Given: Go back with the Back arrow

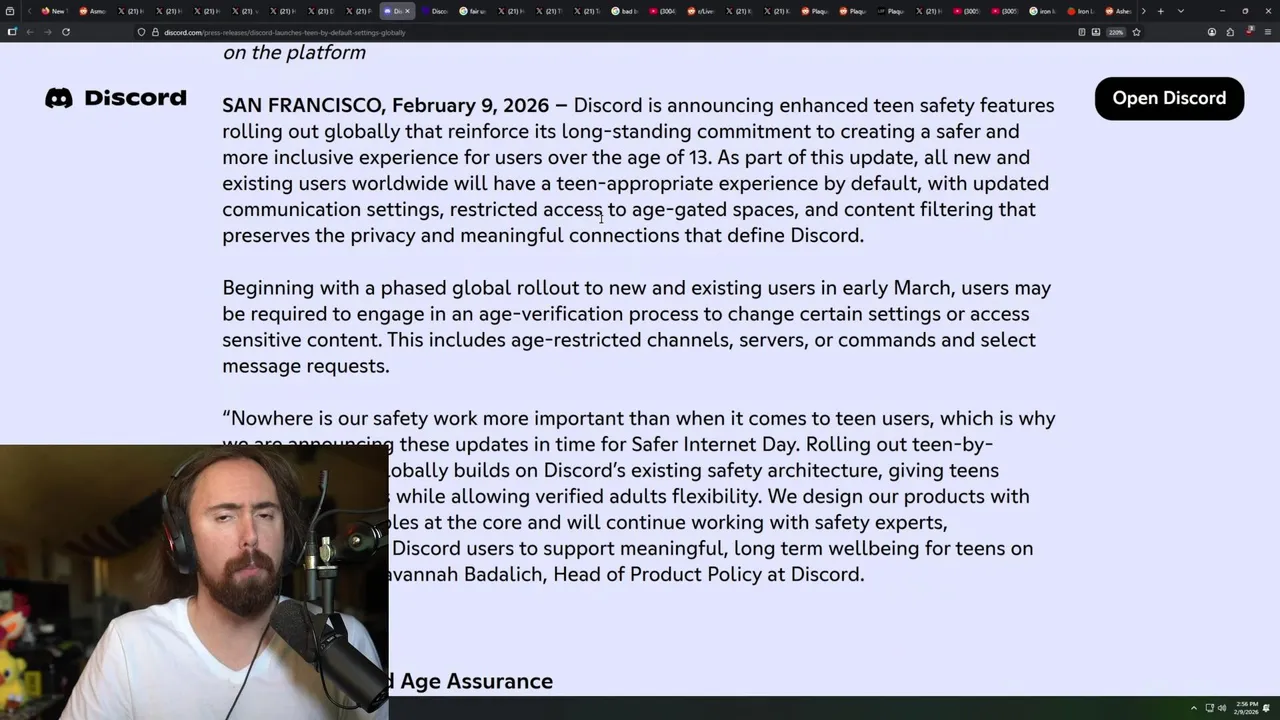Looking at the screenshot, I should (x=30, y=32).
